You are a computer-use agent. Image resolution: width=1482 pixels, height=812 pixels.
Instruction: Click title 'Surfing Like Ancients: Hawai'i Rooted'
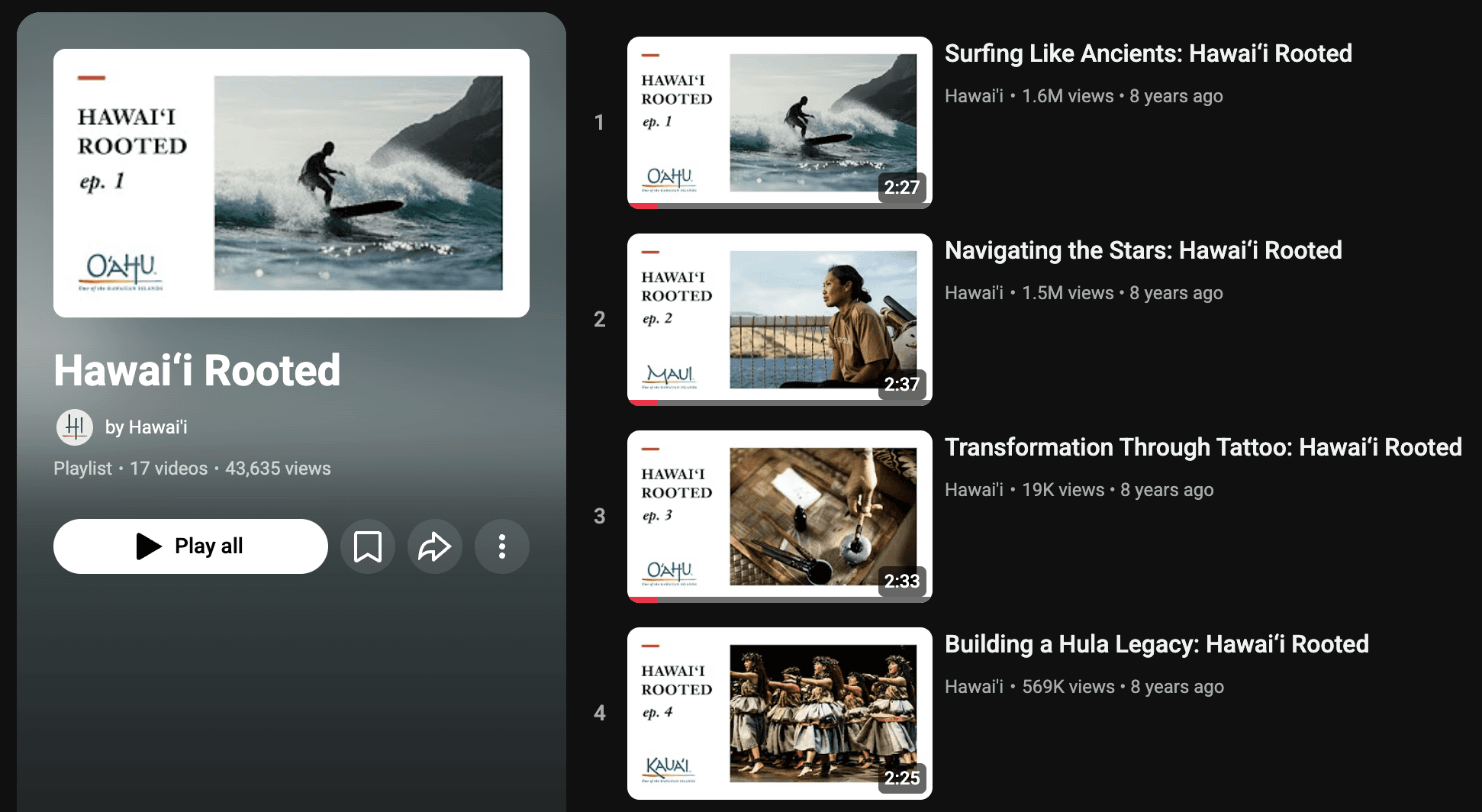pos(1148,53)
